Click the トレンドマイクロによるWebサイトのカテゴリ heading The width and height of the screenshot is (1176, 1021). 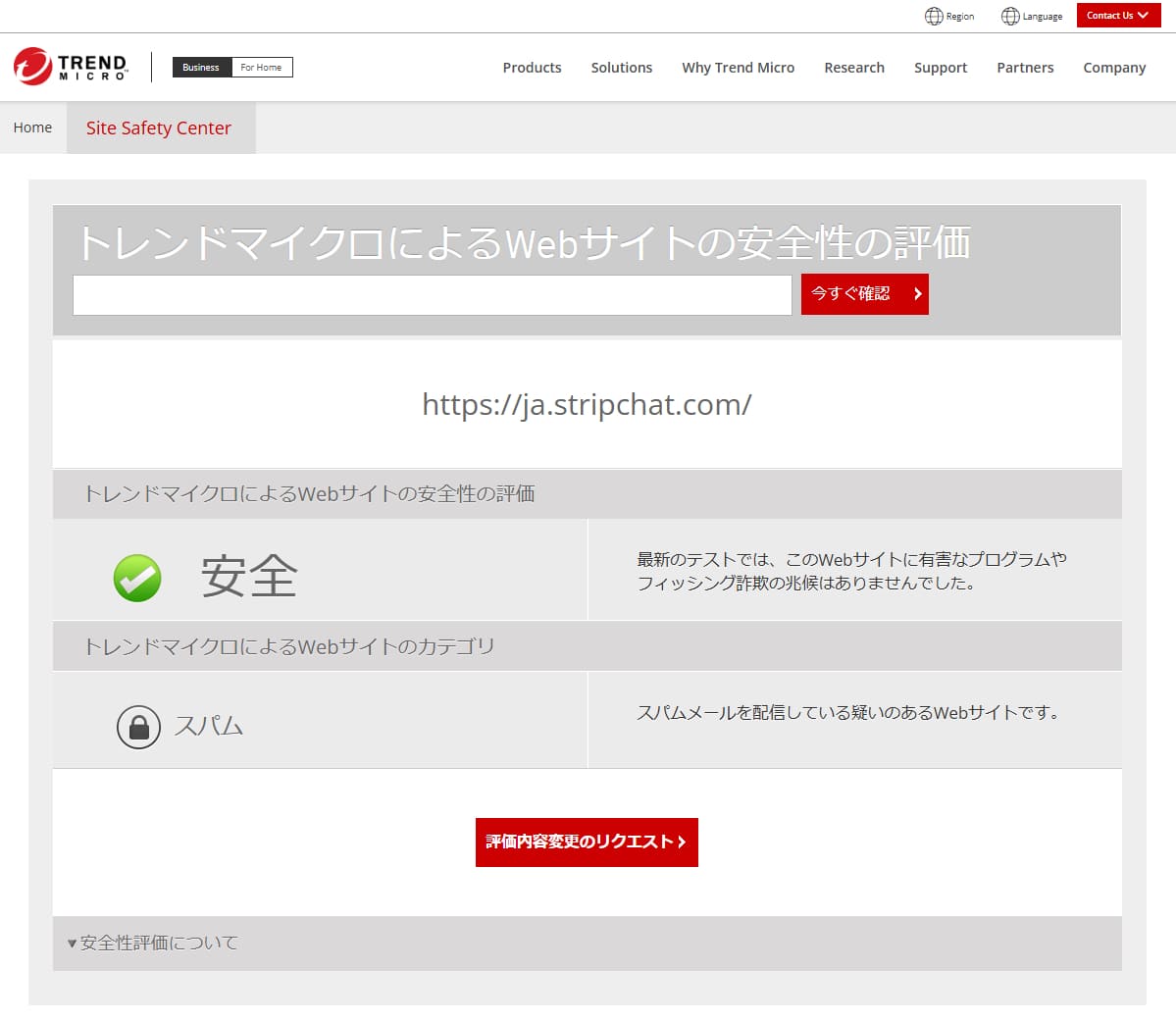pos(289,646)
